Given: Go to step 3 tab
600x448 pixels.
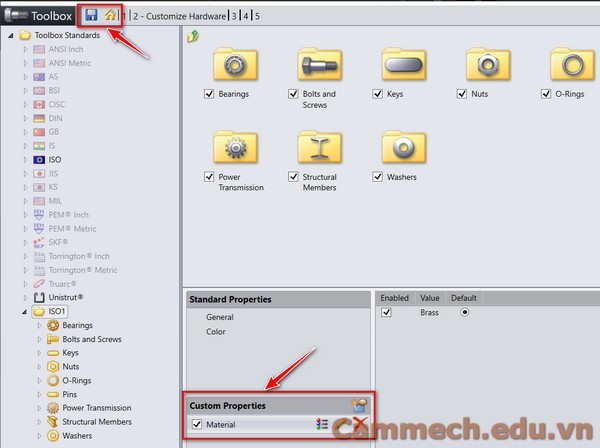Looking at the screenshot, I should click(x=234, y=16).
